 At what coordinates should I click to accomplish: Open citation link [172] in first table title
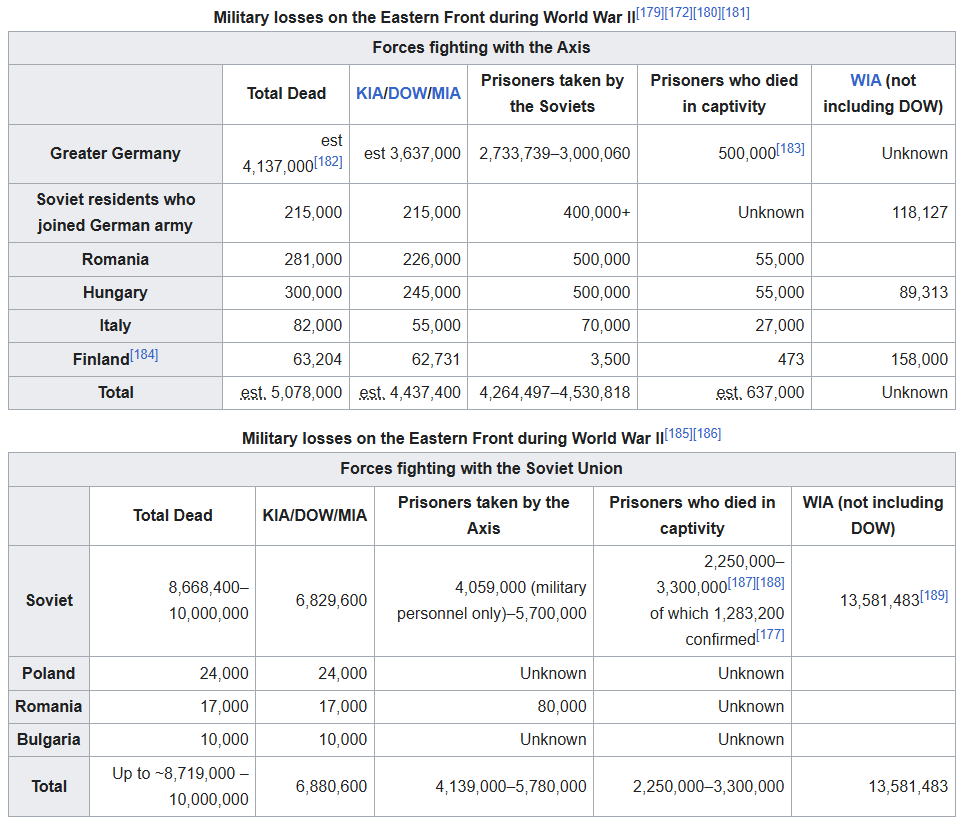pyautogui.click(x=678, y=12)
